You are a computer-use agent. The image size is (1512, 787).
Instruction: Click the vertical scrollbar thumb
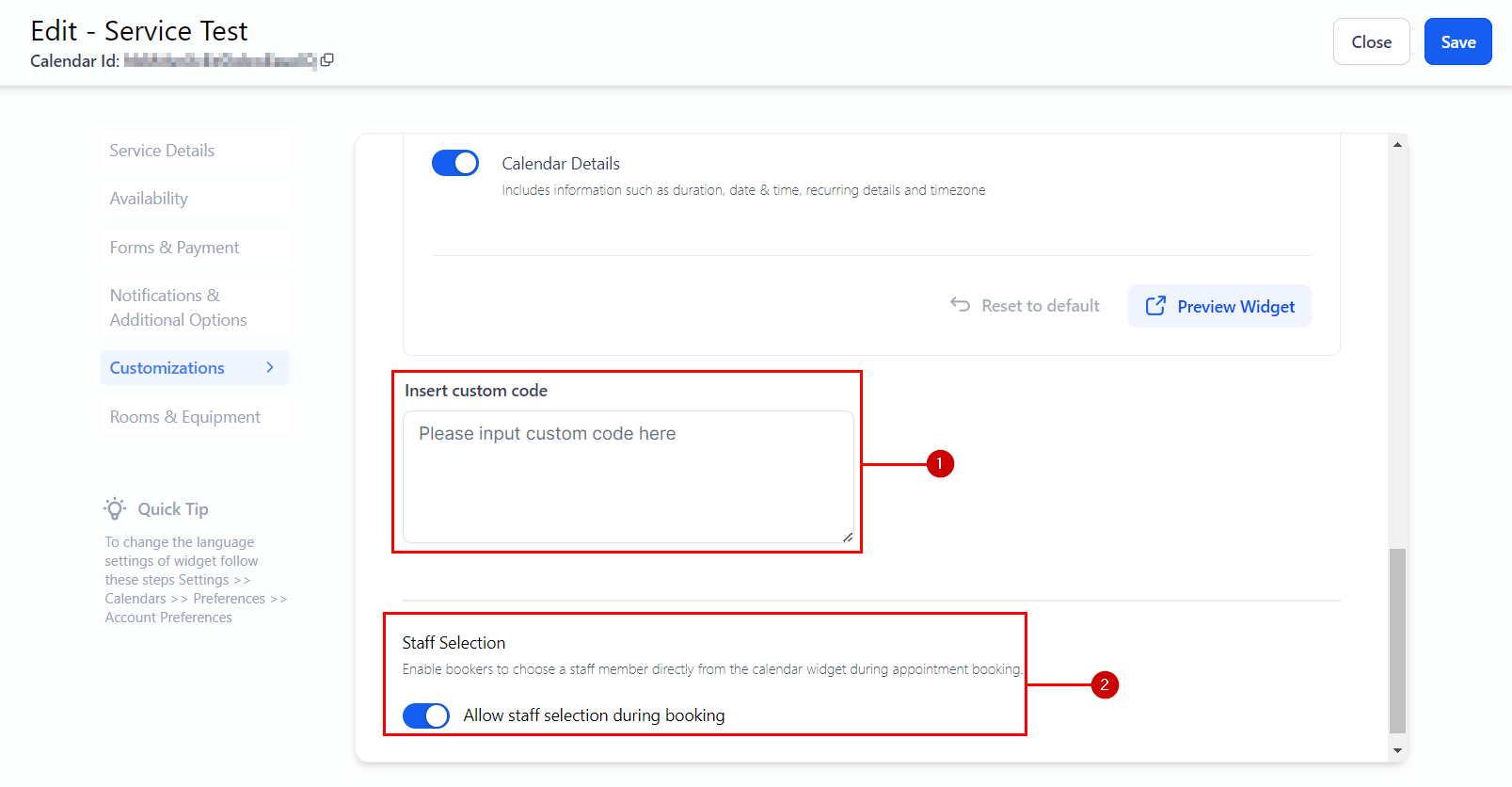tap(1397, 640)
